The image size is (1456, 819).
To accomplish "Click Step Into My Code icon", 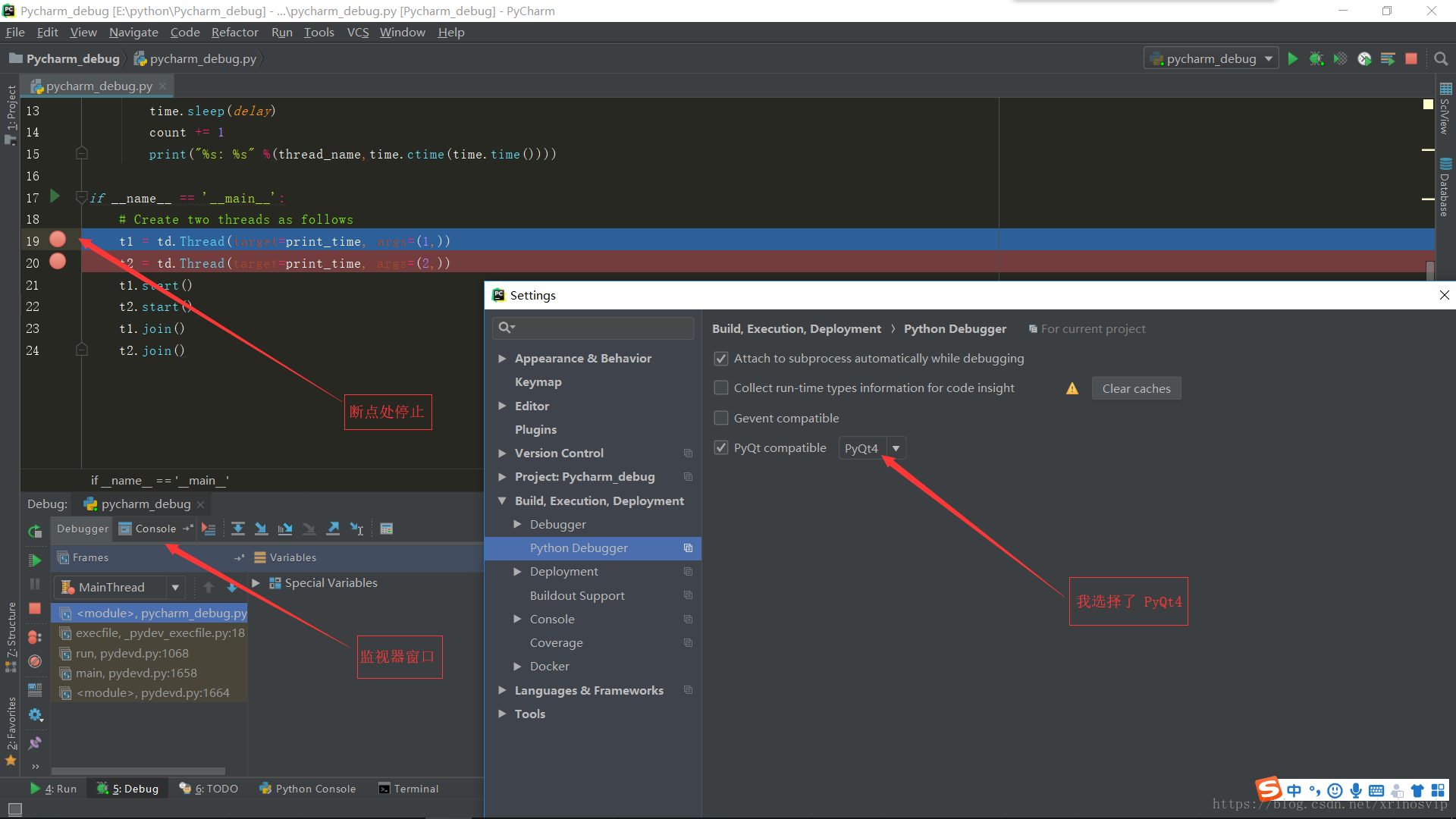I will (x=285, y=529).
